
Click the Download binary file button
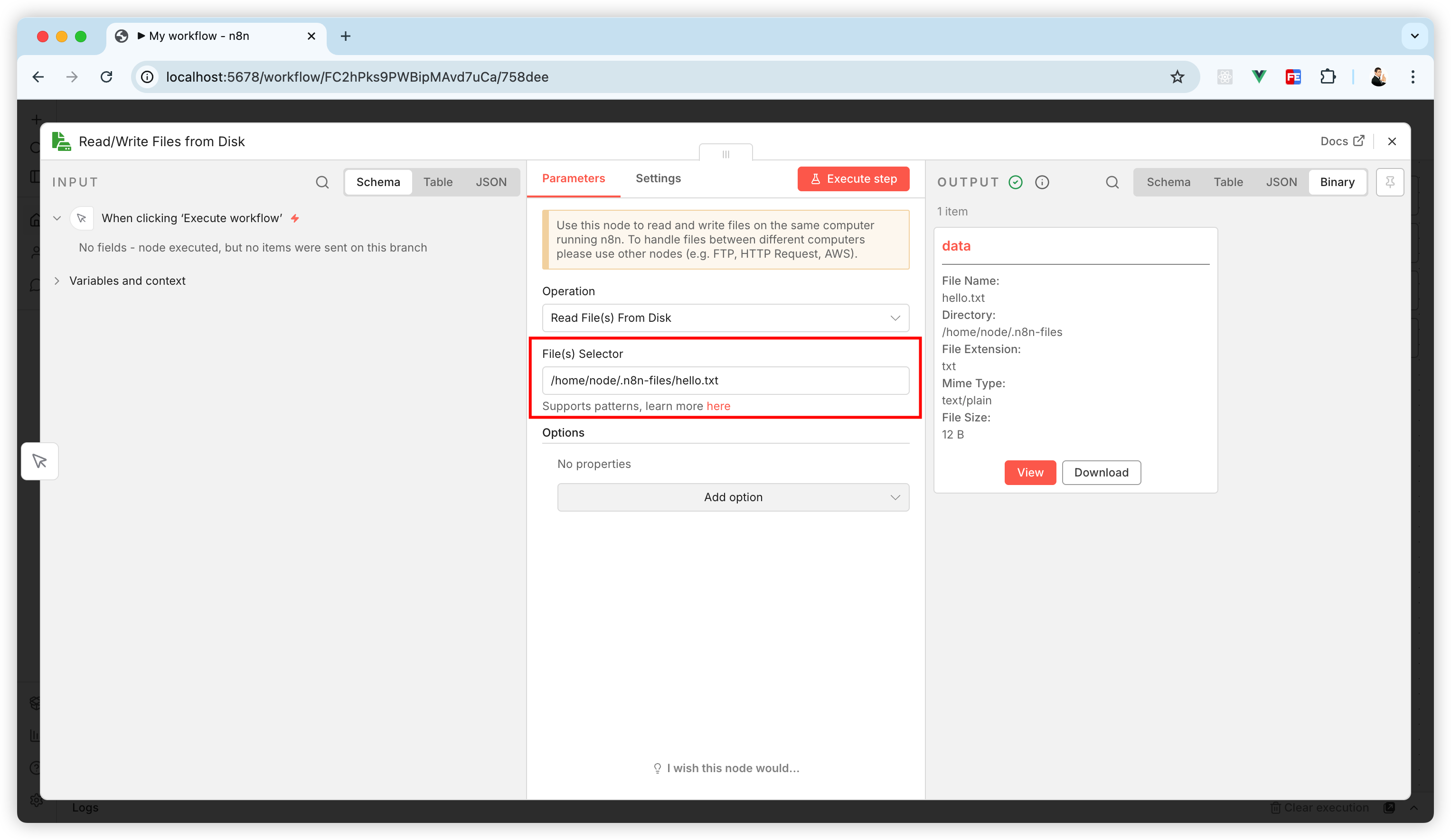coord(1101,472)
